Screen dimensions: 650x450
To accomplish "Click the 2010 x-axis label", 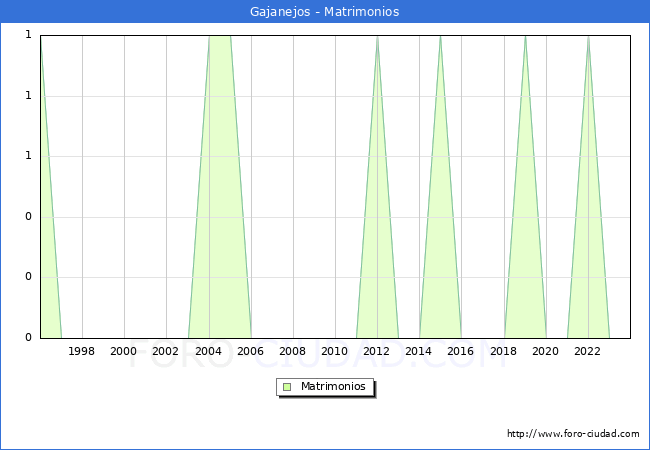I will tap(335, 351).
